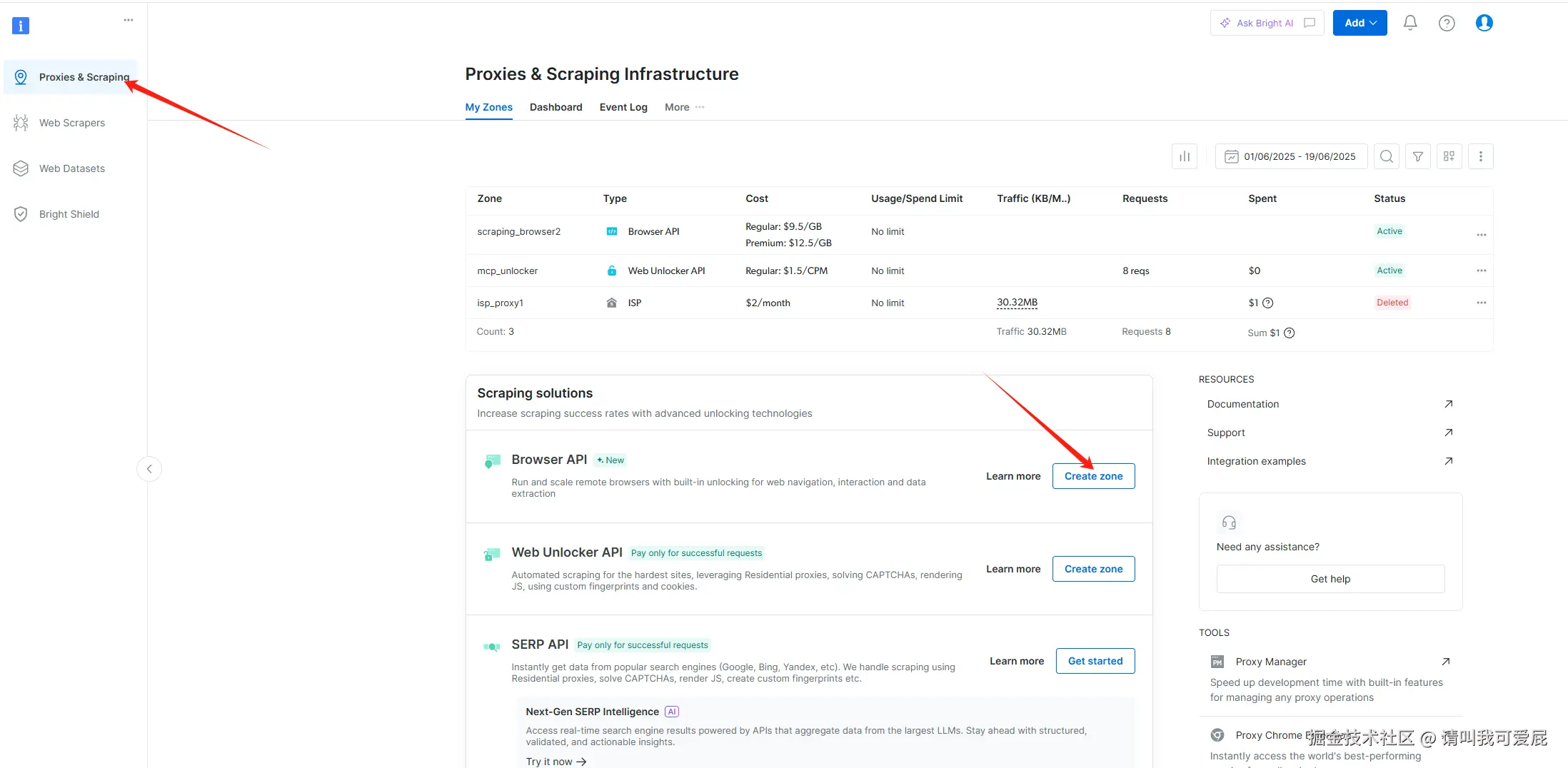Click the column layout grid icon

point(1449,156)
